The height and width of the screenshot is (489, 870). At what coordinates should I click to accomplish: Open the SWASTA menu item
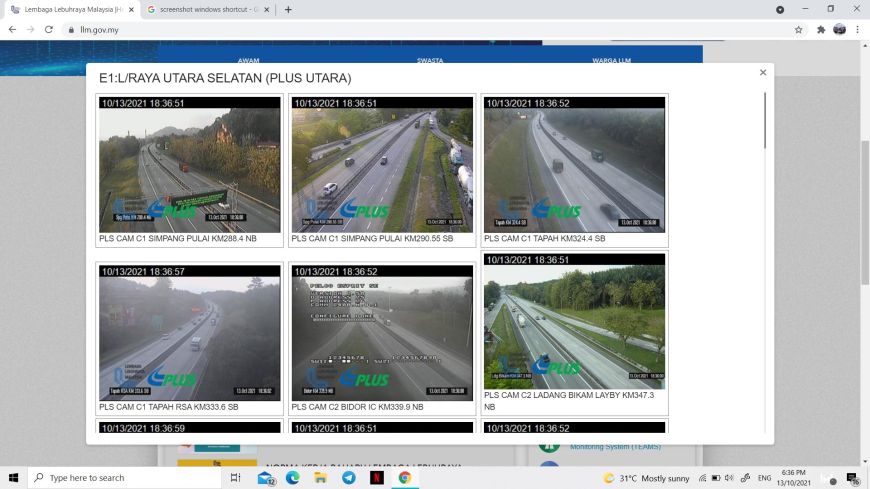tap(430, 61)
